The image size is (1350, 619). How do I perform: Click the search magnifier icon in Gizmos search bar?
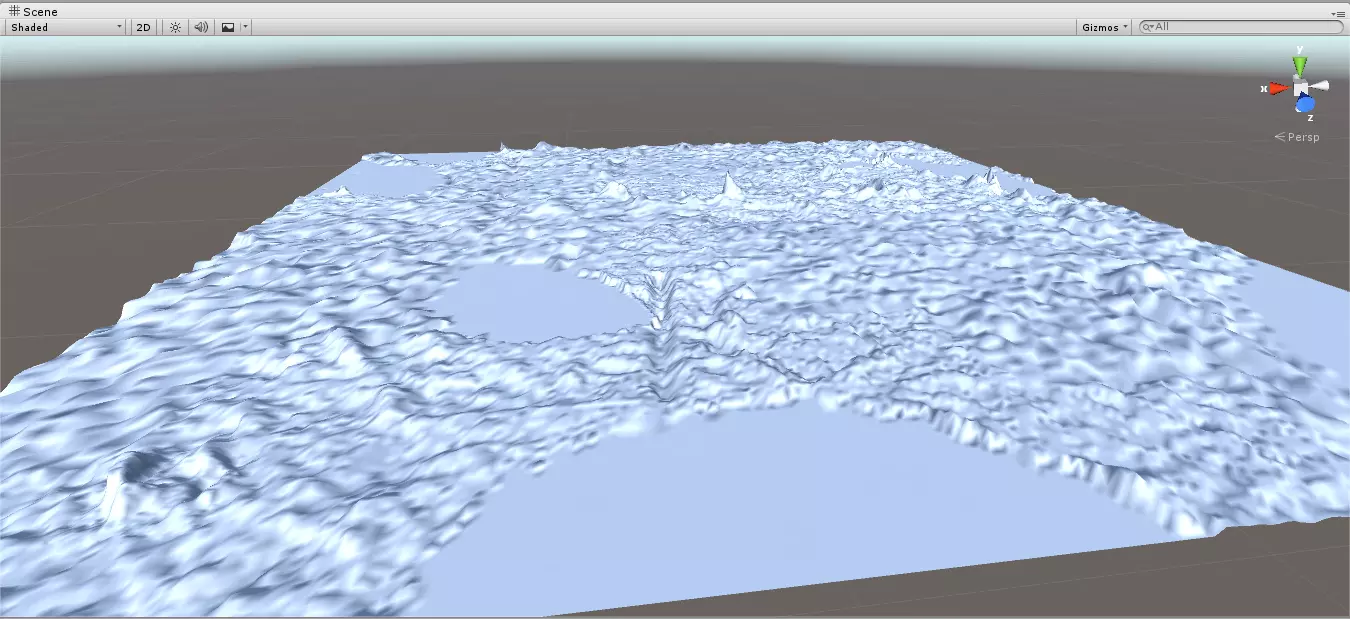[1145, 27]
